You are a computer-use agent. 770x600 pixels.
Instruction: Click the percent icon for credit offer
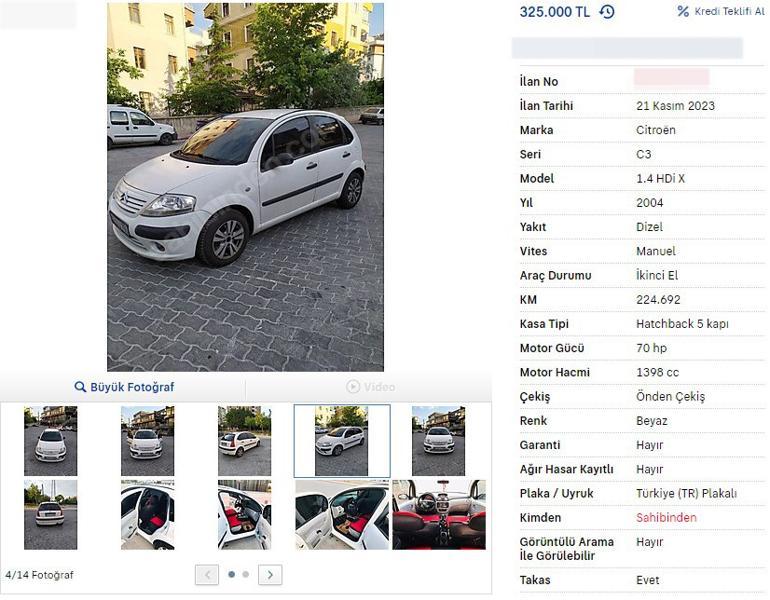(x=683, y=11)
